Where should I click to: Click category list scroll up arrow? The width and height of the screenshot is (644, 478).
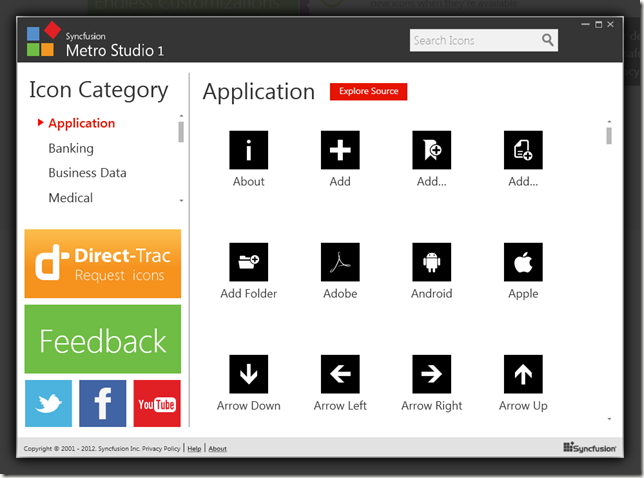point(181,116)
